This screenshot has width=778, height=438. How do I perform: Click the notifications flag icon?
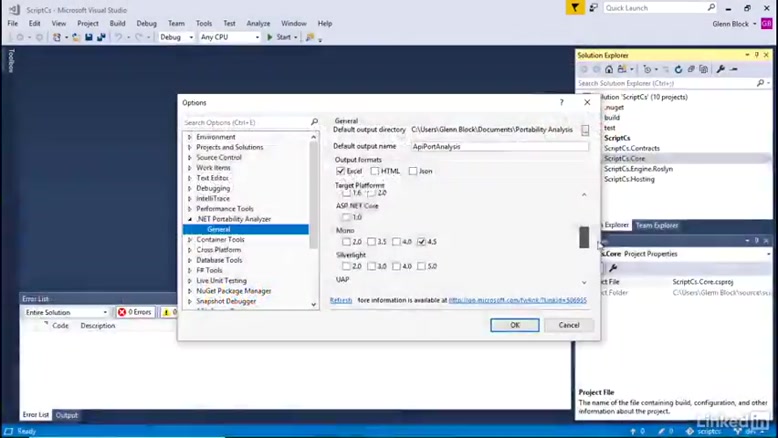pyautogui.click(x=575, y=8)
